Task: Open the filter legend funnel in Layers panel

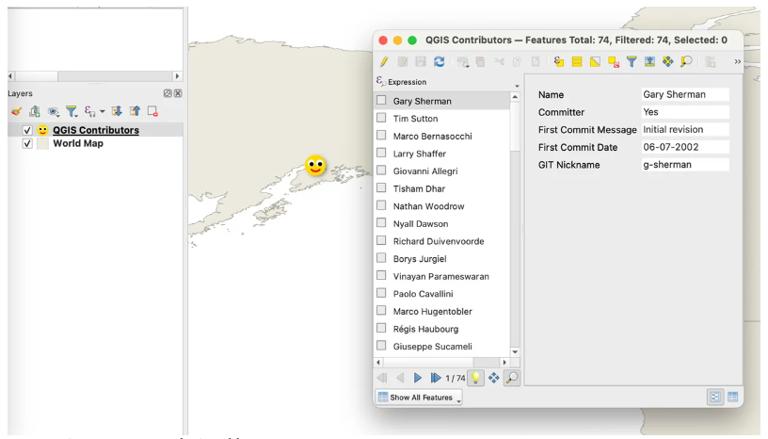Action: point(72,112)
